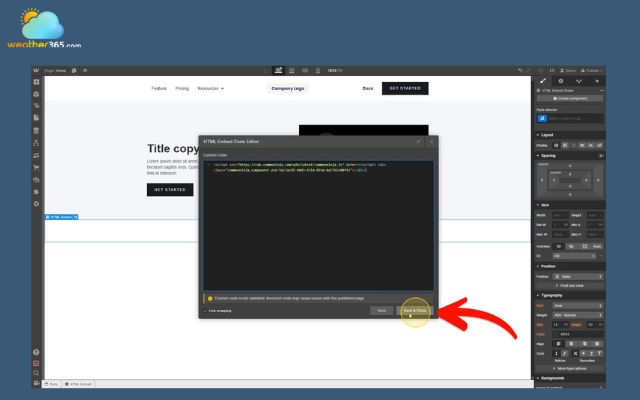Click the Share button in top bar
Screen dimensions: 640x400
click(x=568, y=71)
